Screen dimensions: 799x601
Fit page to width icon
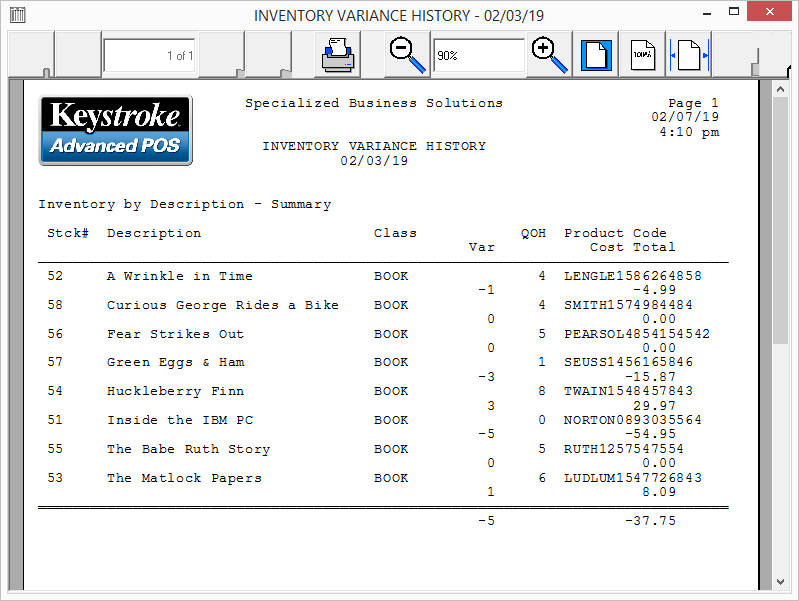coord(690,55)
